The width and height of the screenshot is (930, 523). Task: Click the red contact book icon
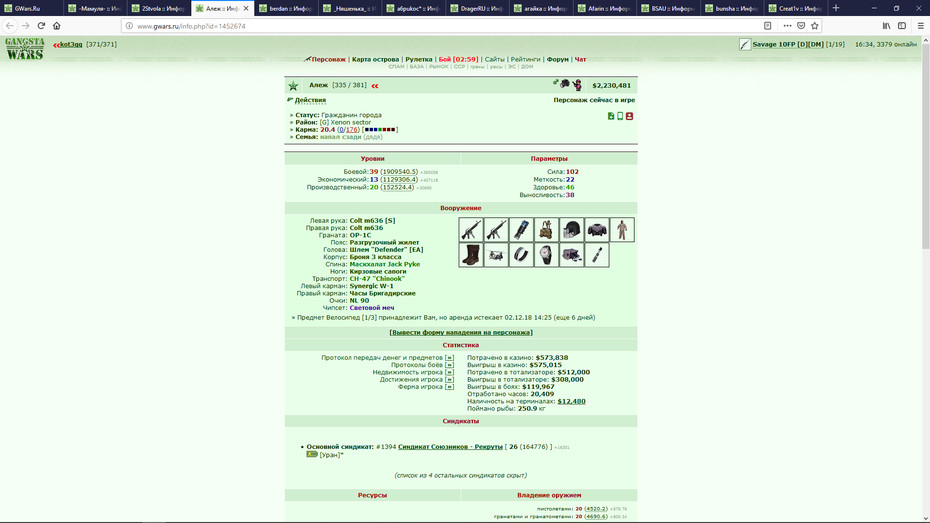click(629, 116)
